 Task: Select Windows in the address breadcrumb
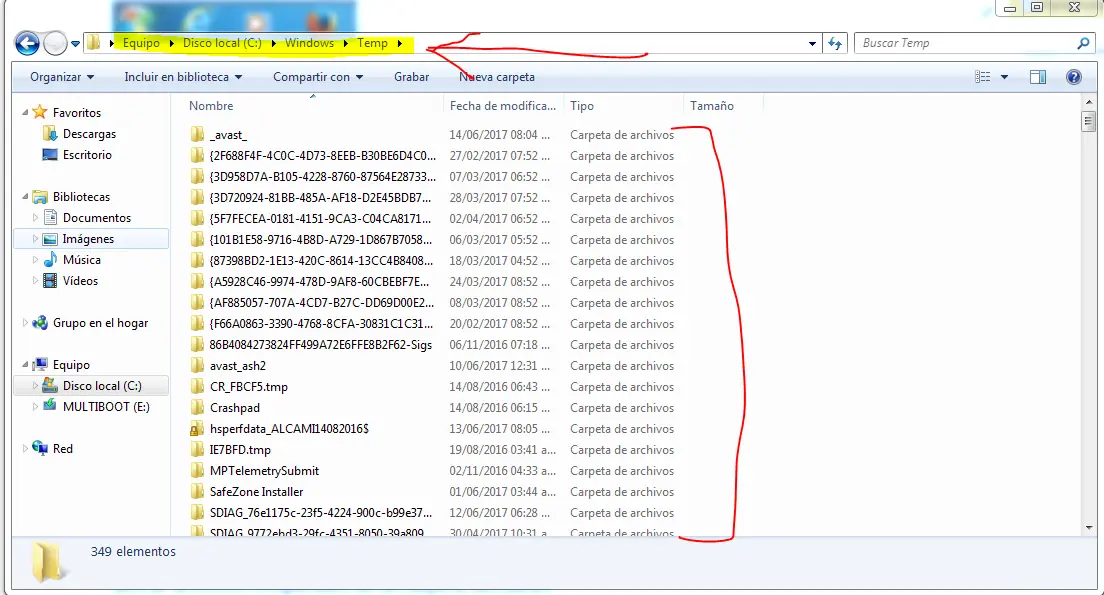click(309, 43)
